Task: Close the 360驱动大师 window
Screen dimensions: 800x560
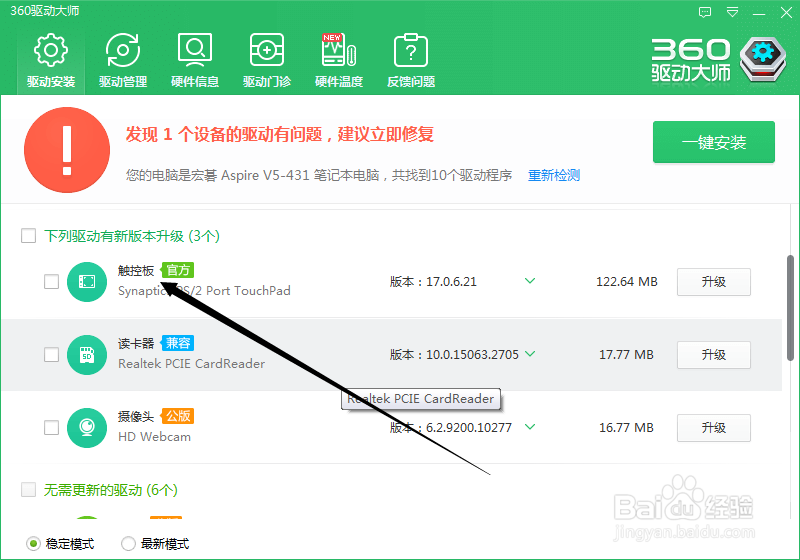Action: point(786,12)
